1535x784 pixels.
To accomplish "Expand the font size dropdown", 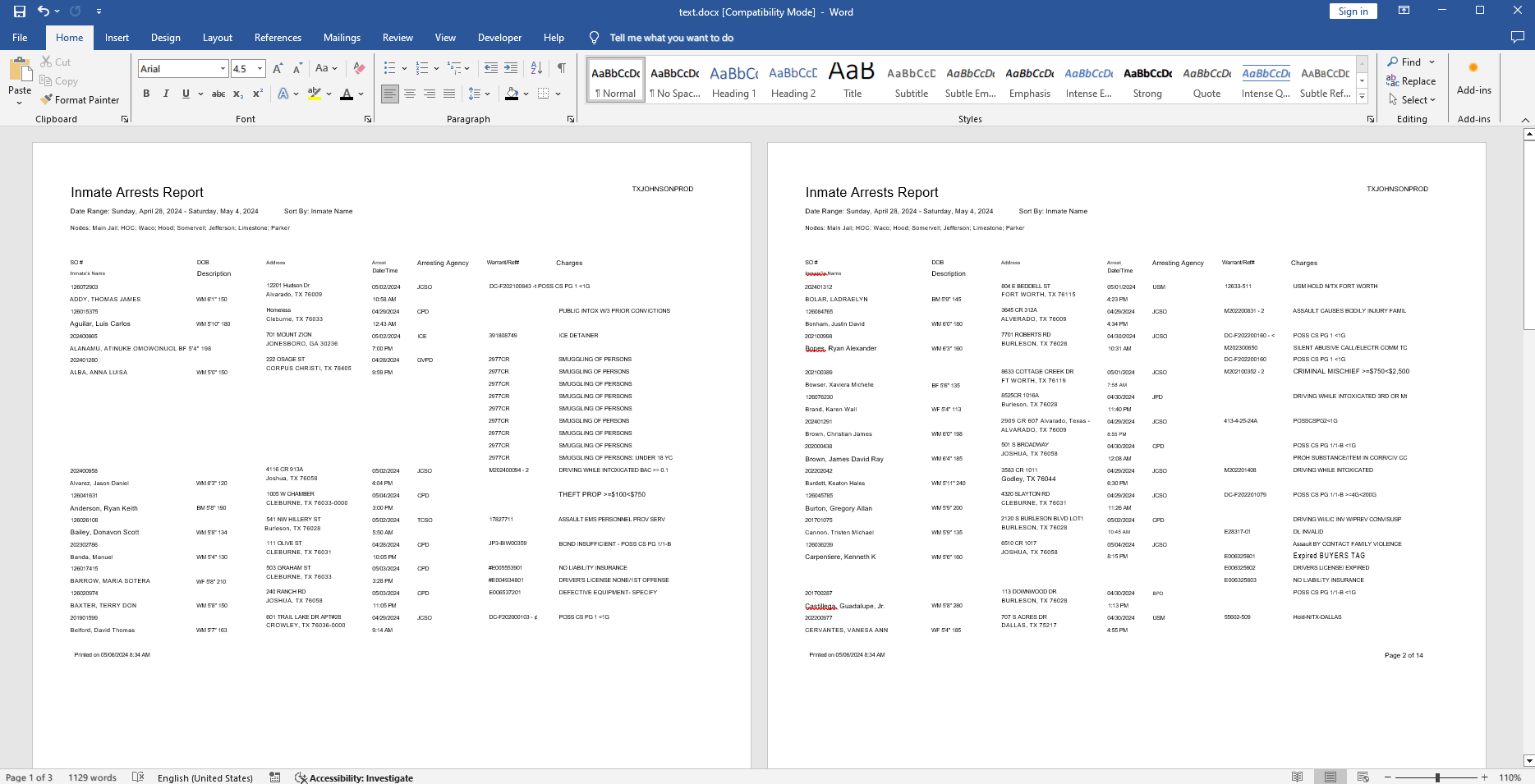I will 260,69.
